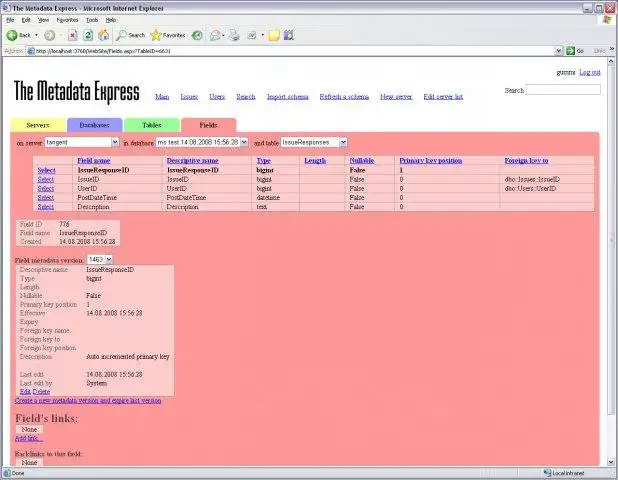Click the IE icon in the title bar
The width and height of the screenshot is (618, 480).
click(6, 8)
